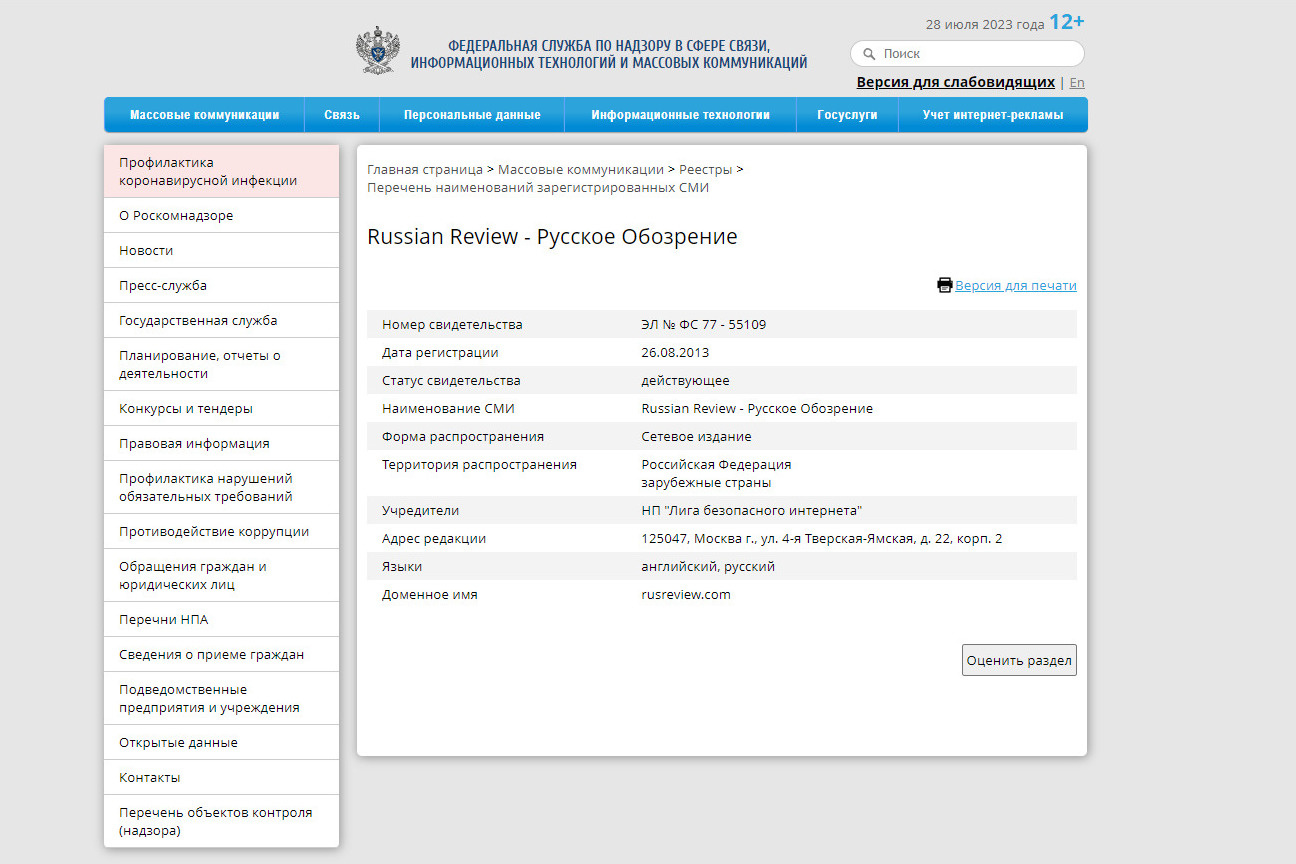
Task: Click Наименование СМИ value in table
Action: [x=757, y=408]
